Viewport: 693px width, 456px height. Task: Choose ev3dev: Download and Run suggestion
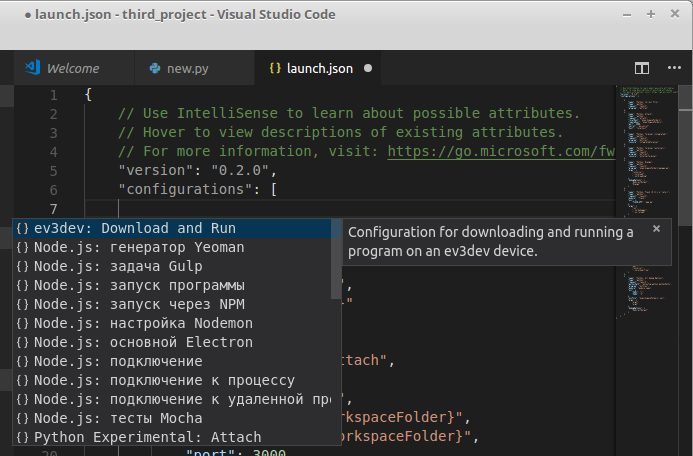pos(134,229)
